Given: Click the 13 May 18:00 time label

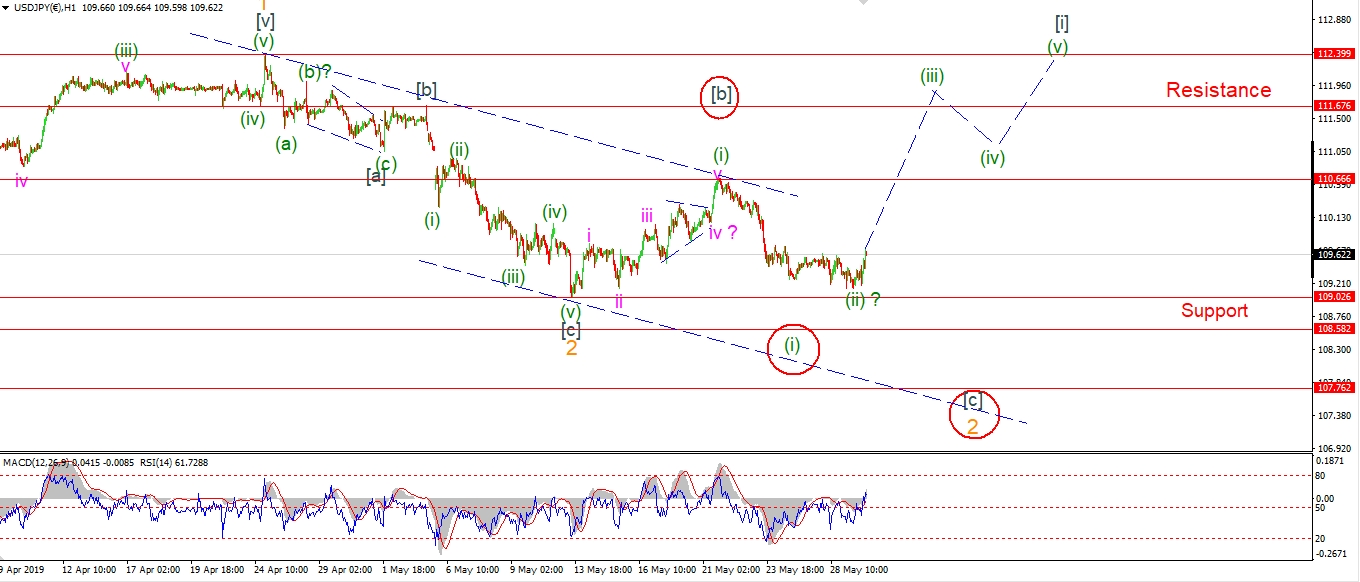Looking at the screenshot, I should 601,569.
